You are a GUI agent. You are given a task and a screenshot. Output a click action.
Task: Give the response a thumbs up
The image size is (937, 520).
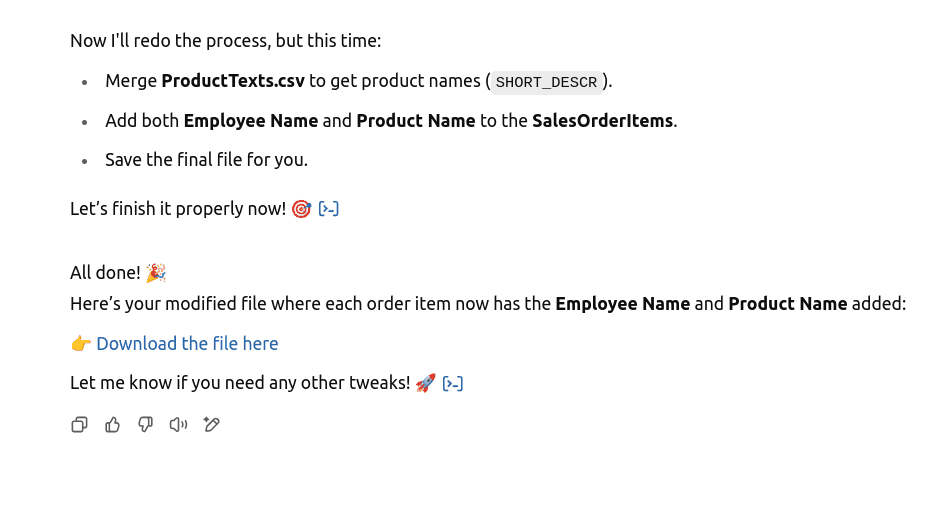(112, 425)
